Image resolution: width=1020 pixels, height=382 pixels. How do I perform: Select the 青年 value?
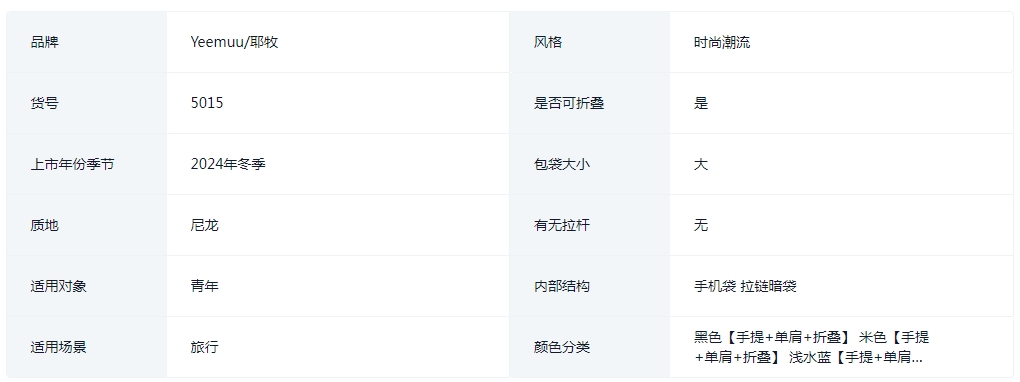point(204,286)
